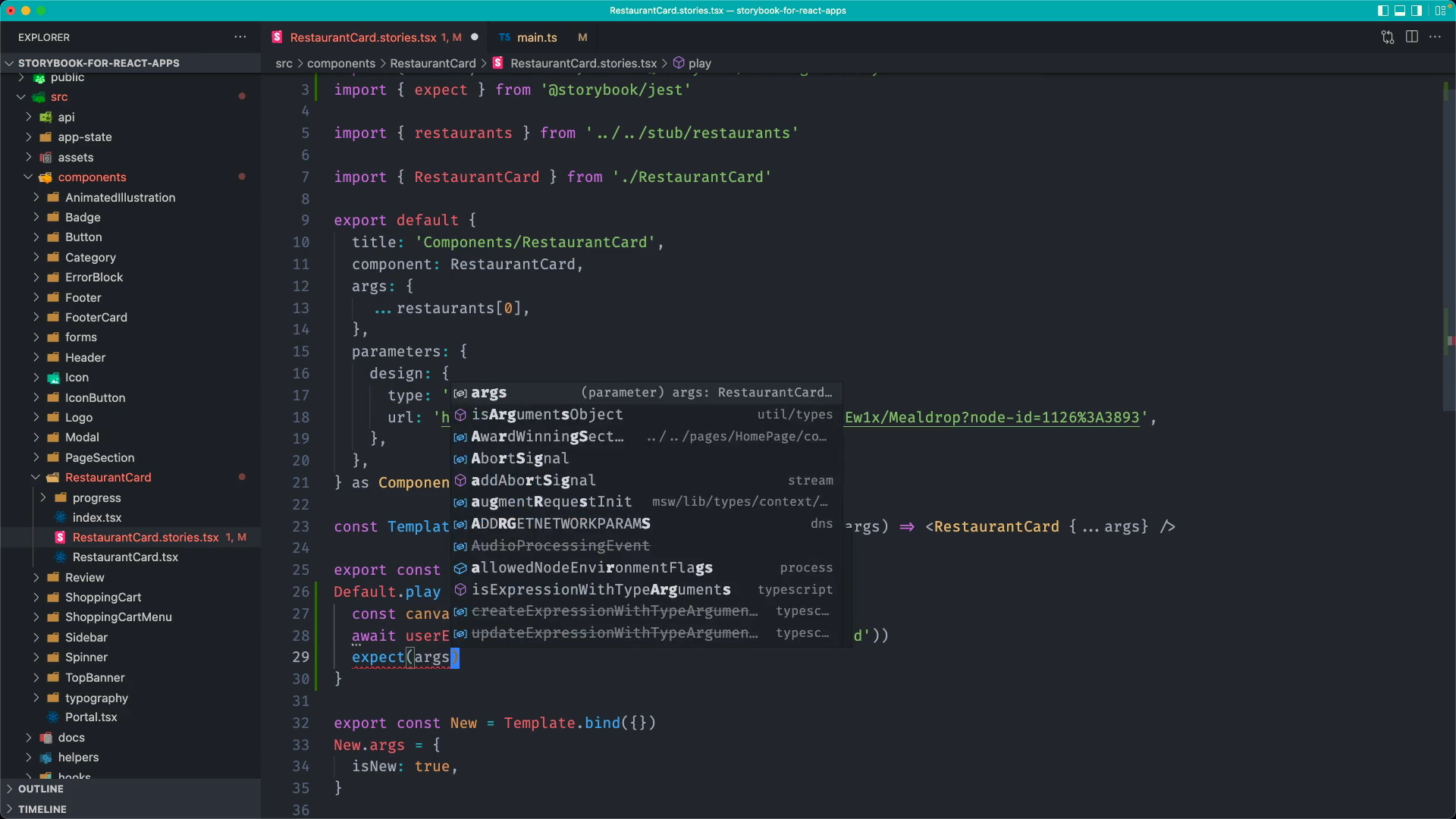Switch to main.ts tab

pos(536,37)
